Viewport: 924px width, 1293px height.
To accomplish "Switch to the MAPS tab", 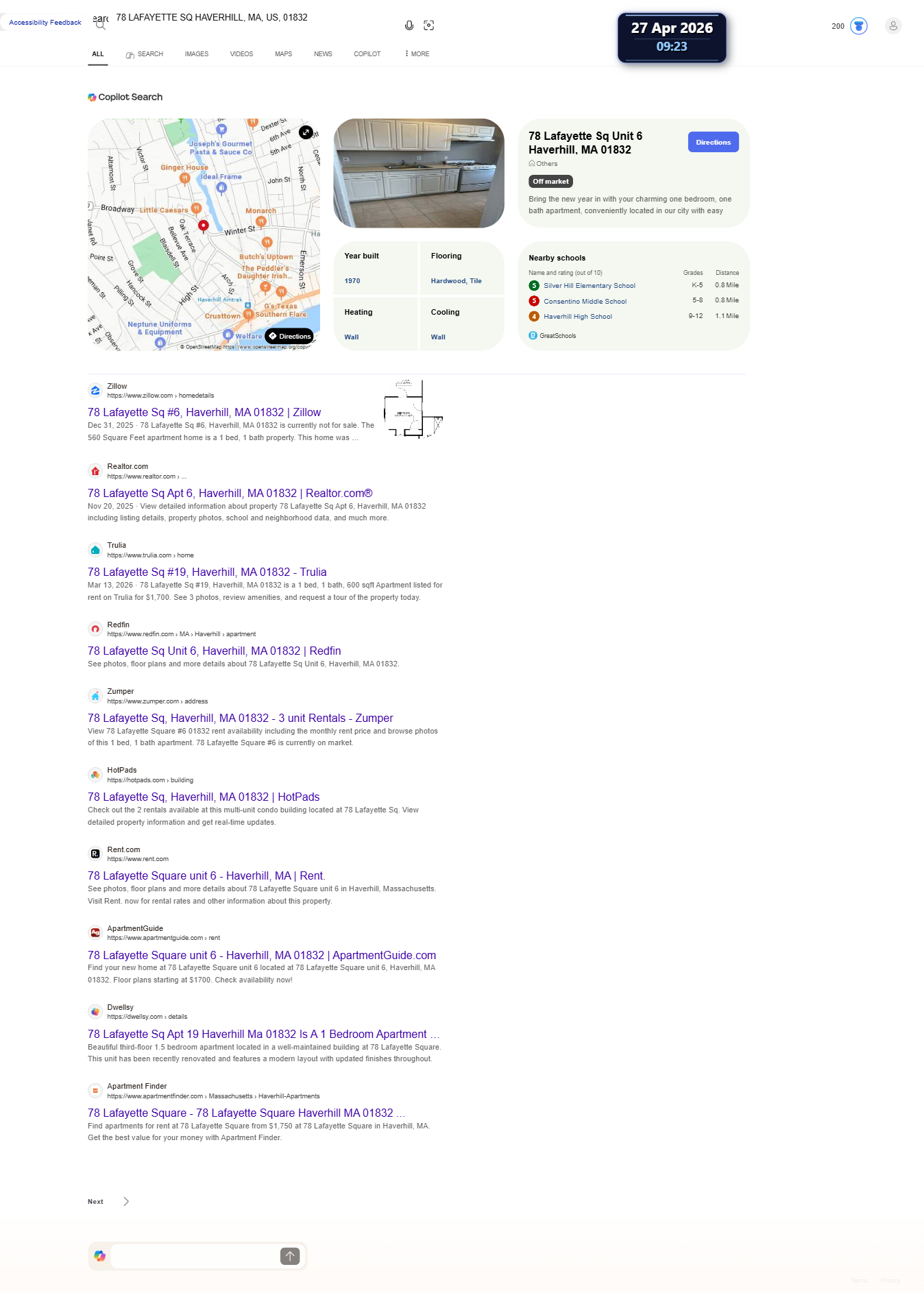I will coord(284,54).
